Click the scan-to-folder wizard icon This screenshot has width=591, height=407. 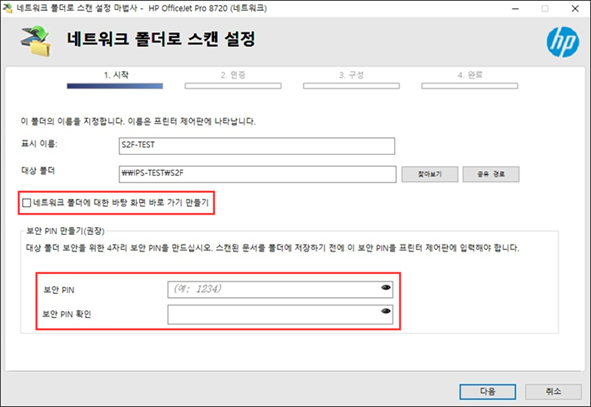pos(35,41)
